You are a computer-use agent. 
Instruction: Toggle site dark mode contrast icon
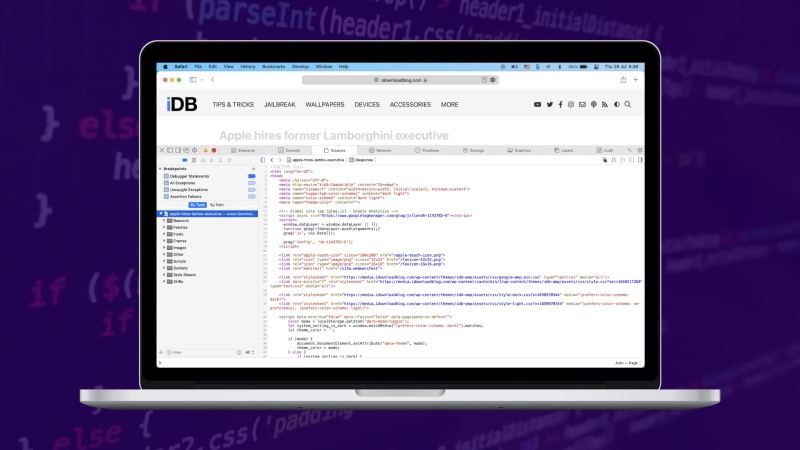click(617, 105)
